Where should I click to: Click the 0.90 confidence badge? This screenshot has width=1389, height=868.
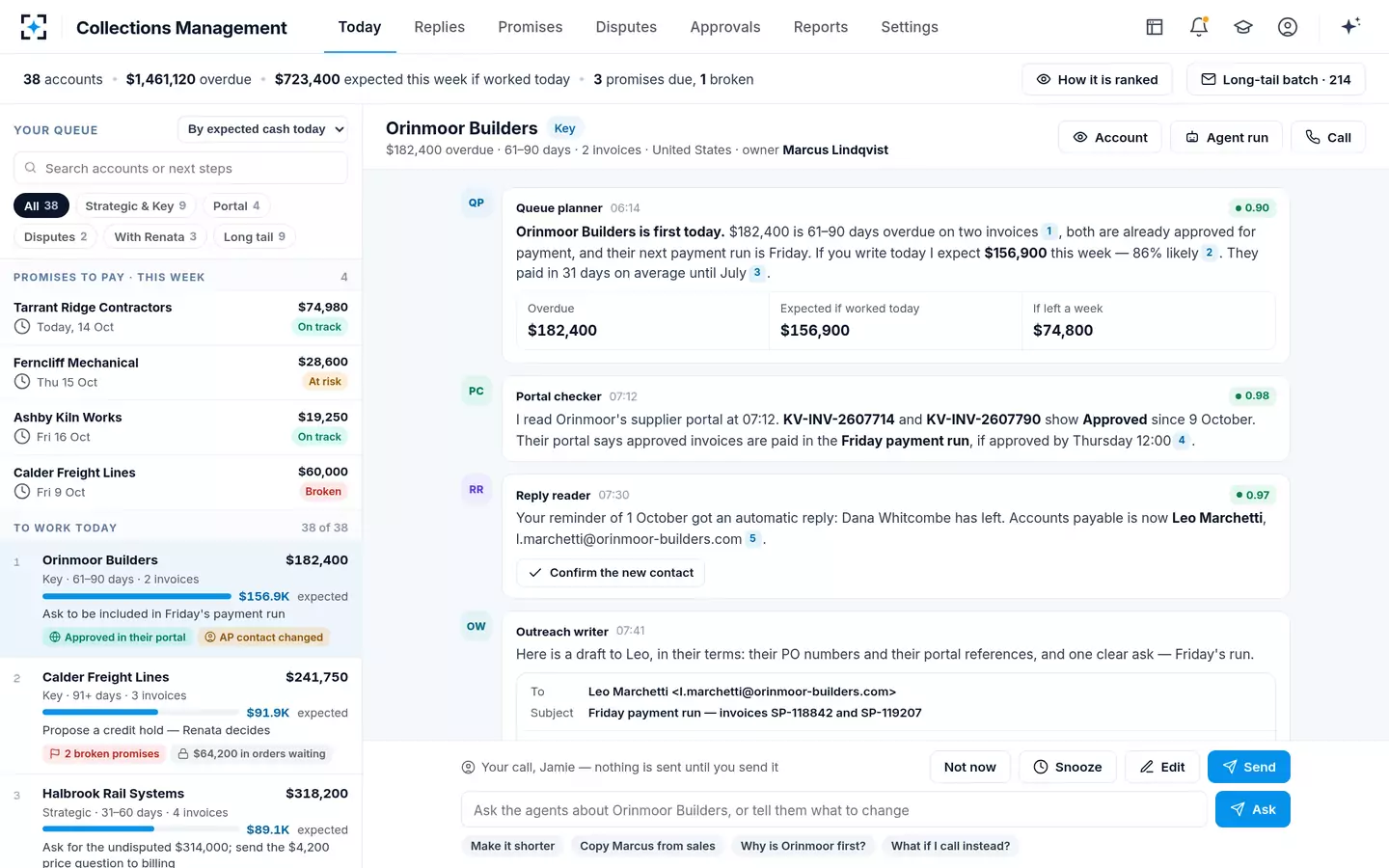pos(1252,207)
